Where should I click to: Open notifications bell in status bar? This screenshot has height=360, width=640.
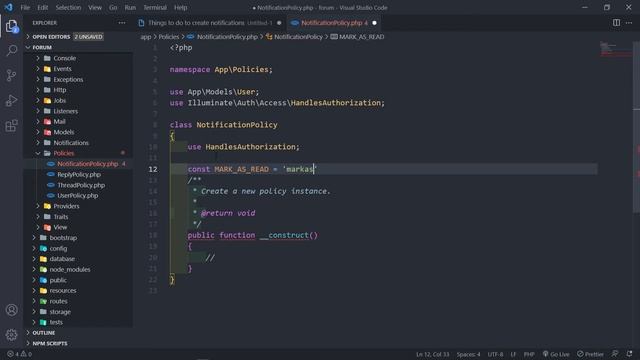pos(629,354)
